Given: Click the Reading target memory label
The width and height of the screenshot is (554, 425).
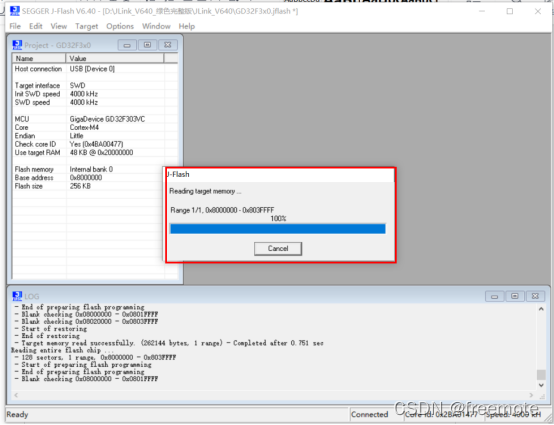Looking at the screenshot, I should [205, 191].
